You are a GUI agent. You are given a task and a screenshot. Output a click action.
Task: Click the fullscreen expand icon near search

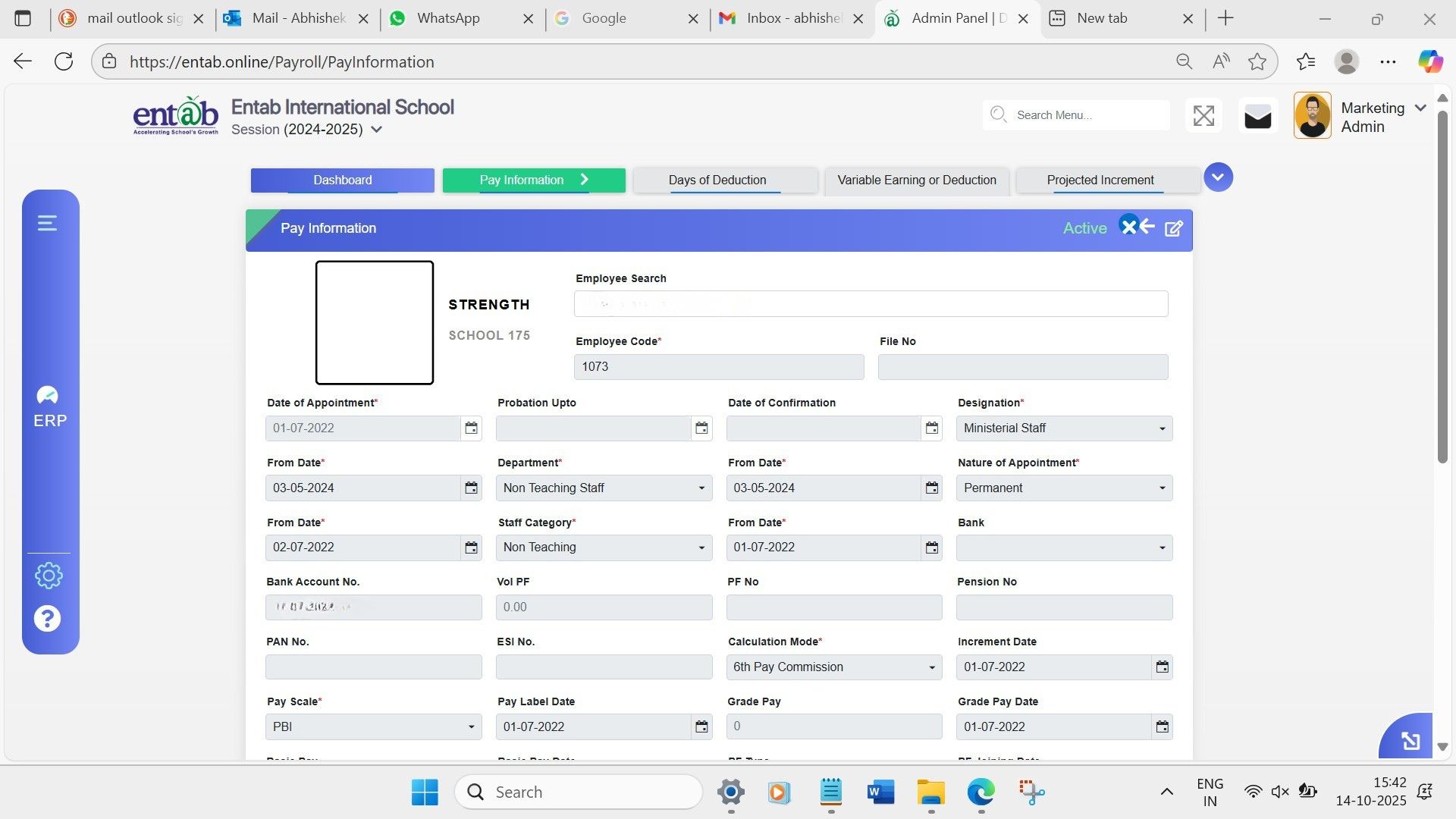(1203, 116)
